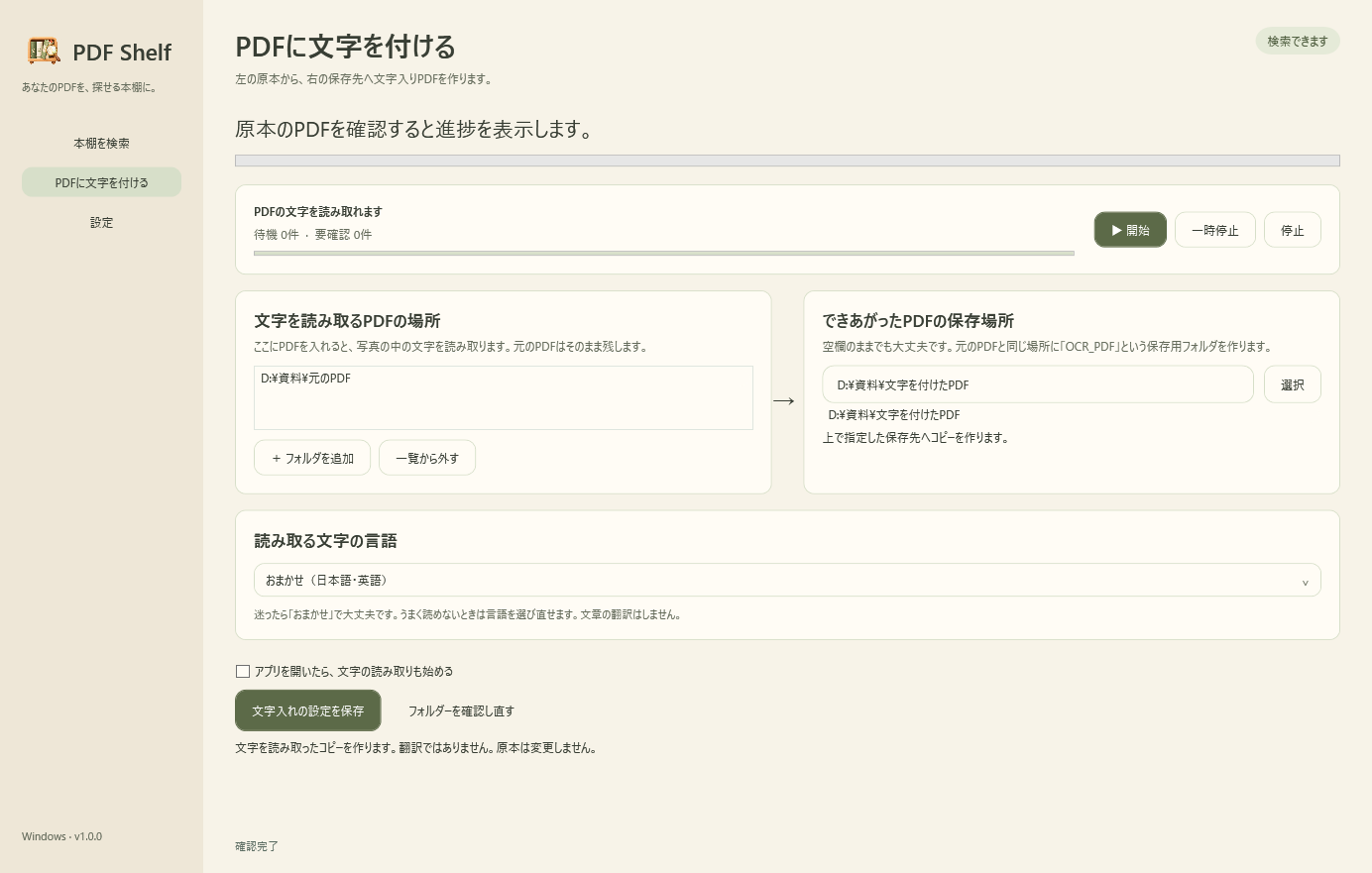Click the Windows · v1.0.0 version text
Image resolution: width=1372 pixels, height=873 pixels.
61,836
